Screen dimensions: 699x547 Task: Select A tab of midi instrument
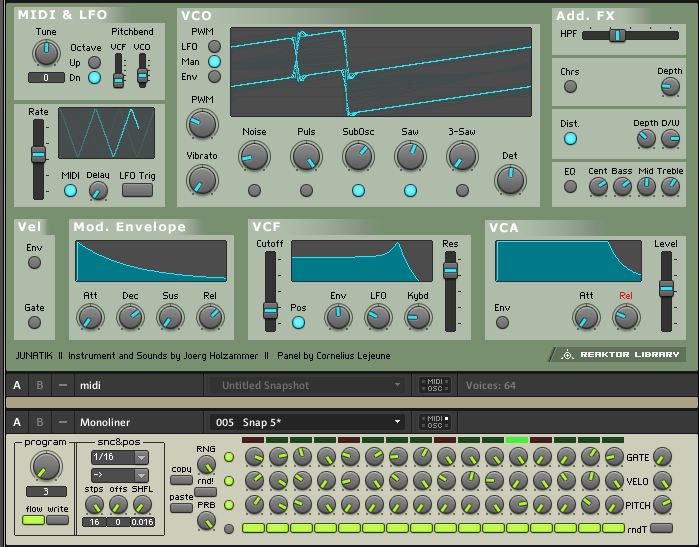coord(17,385)
